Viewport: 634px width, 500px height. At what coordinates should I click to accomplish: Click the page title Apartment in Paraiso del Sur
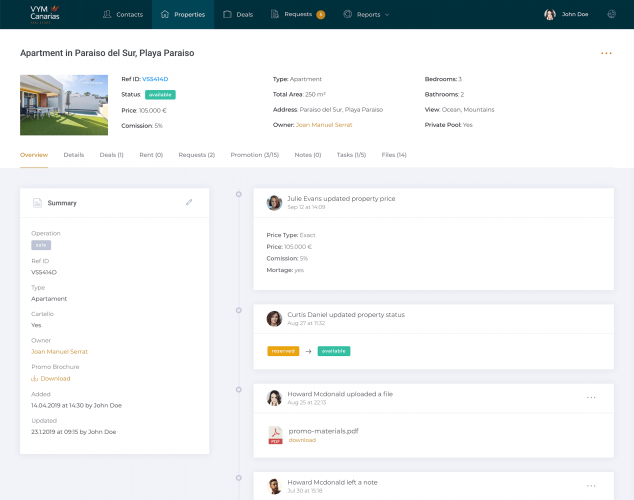click(x=107, y=53)
